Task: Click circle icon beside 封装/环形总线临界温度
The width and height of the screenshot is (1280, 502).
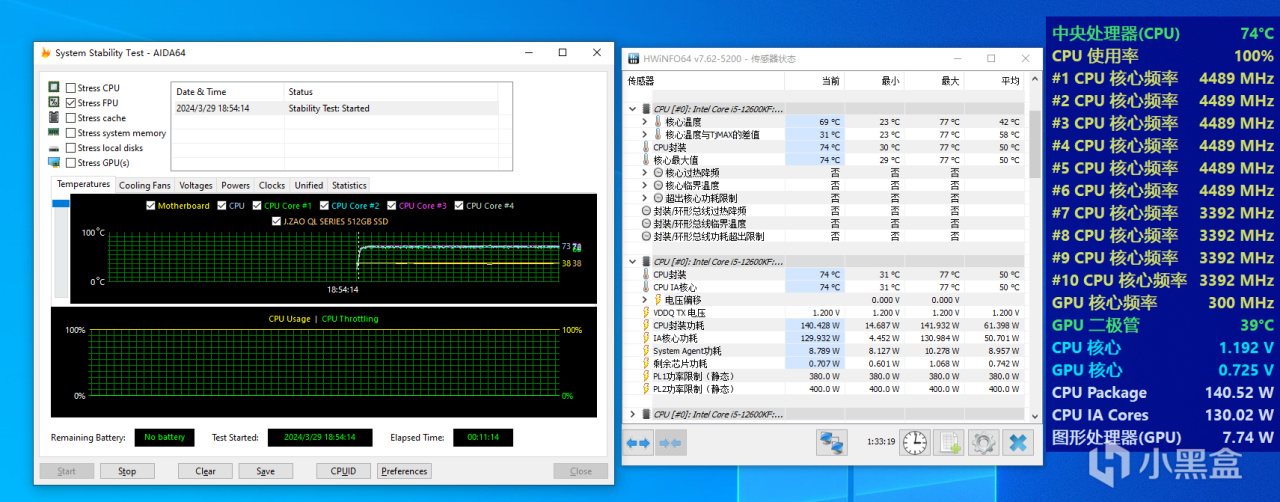Action: click(x=646, y=224)
